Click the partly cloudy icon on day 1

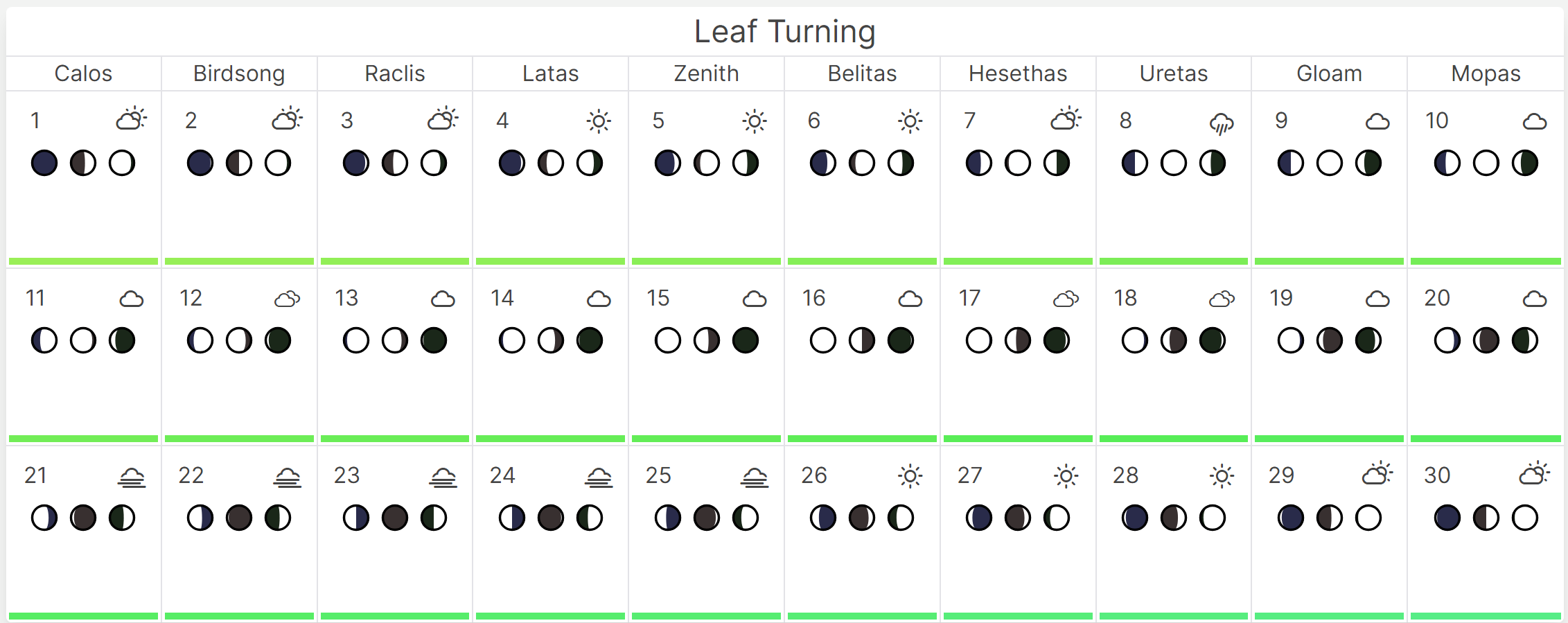pos(132,119)
